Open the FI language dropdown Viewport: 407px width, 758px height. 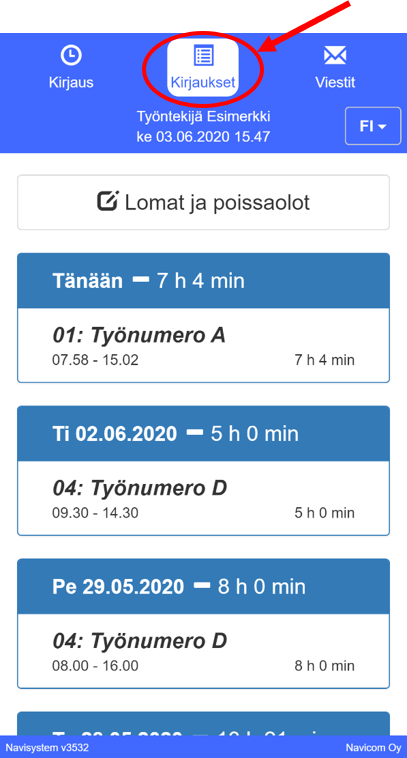[x=373, y=126]
